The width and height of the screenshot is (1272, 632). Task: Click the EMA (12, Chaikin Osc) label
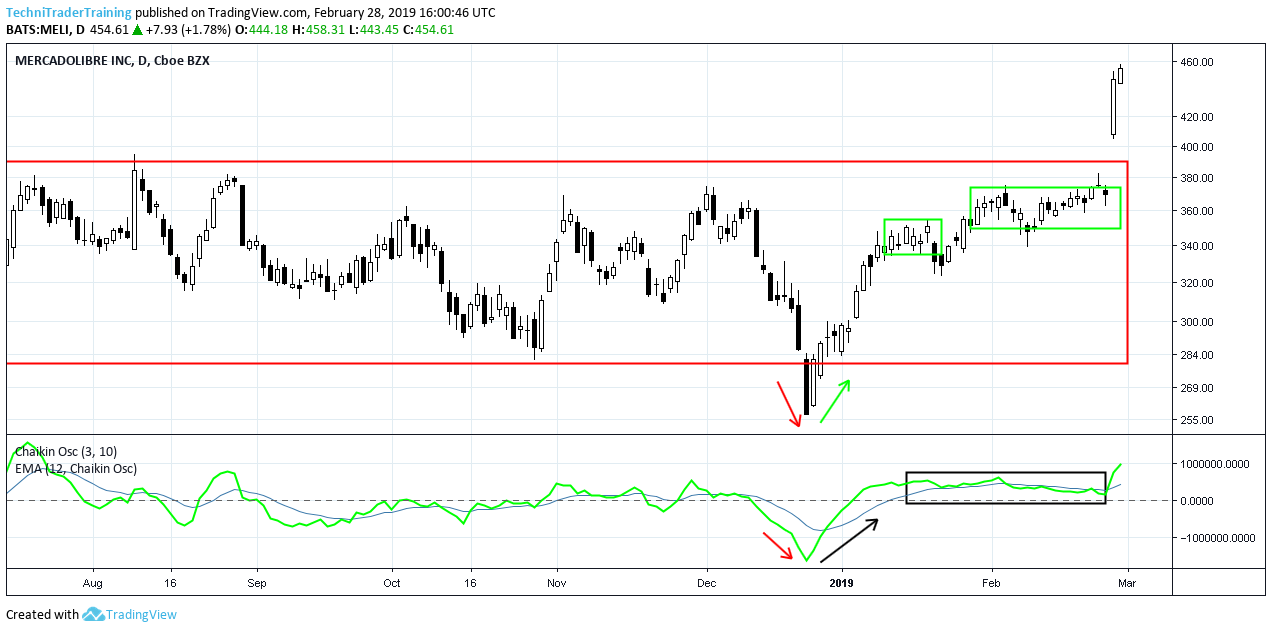[x=76, y=468]
